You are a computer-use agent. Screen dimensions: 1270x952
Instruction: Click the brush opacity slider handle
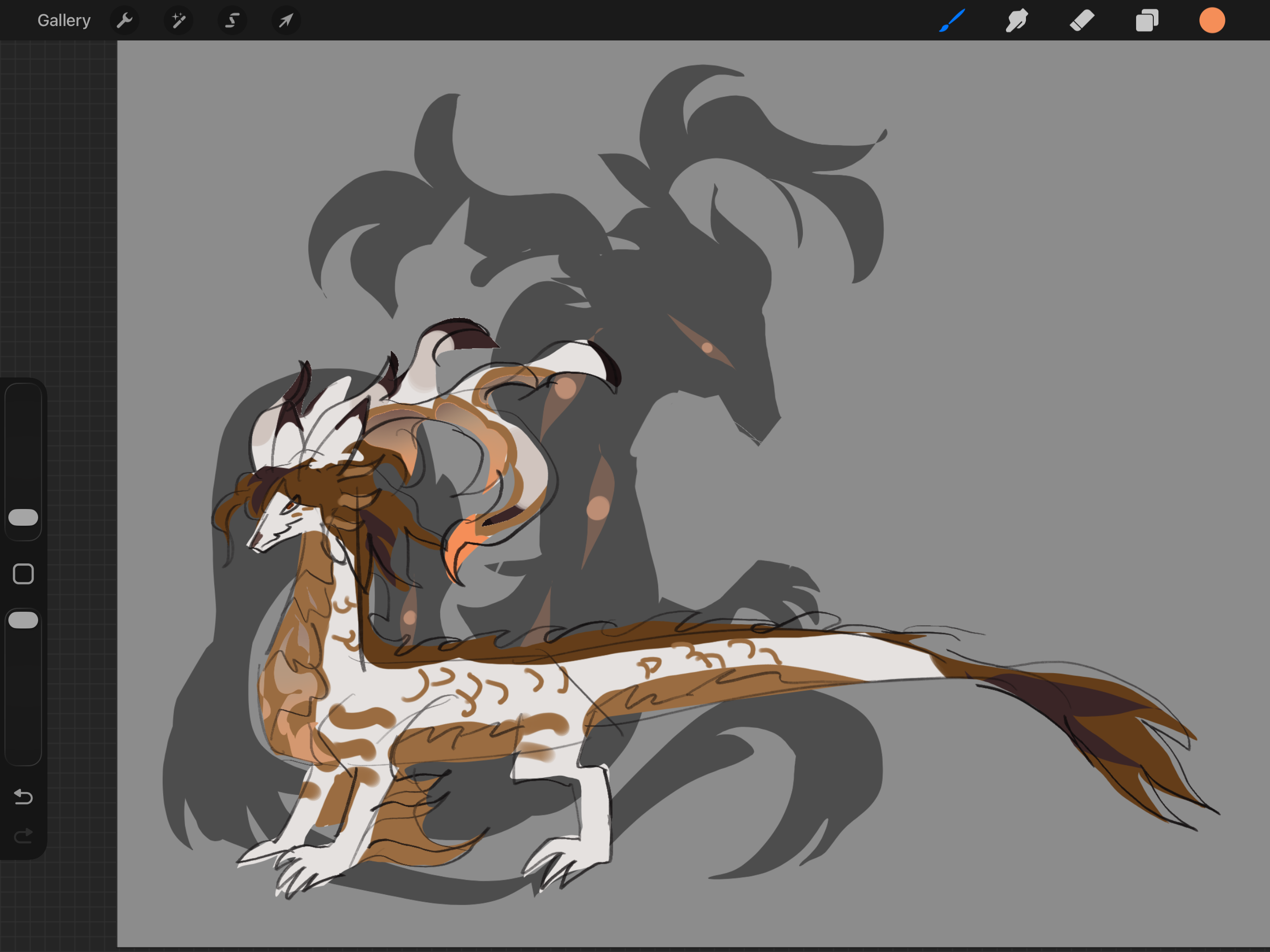click(x=23, y=620)
